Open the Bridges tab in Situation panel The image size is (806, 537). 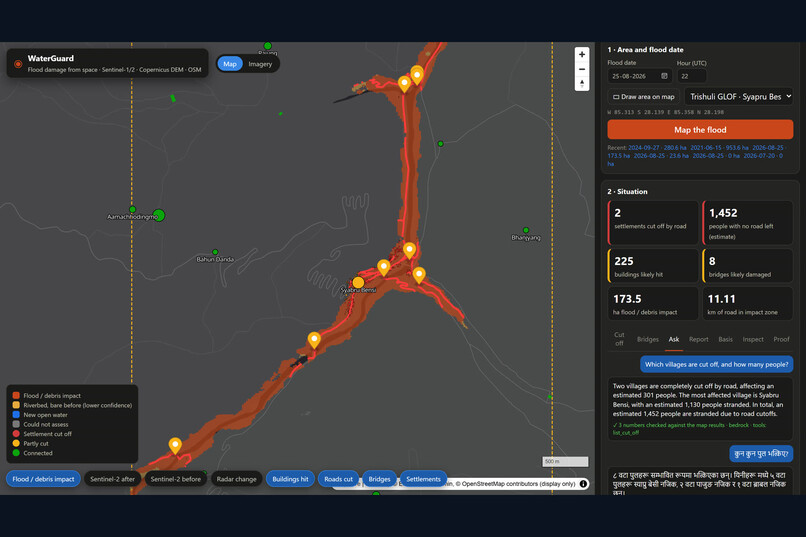coord(648,339)
